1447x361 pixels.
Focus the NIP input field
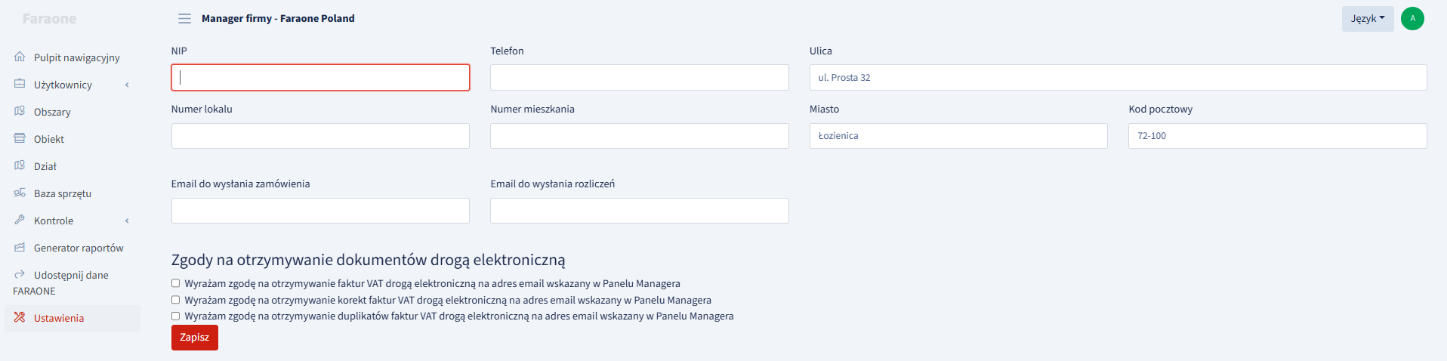321,78
